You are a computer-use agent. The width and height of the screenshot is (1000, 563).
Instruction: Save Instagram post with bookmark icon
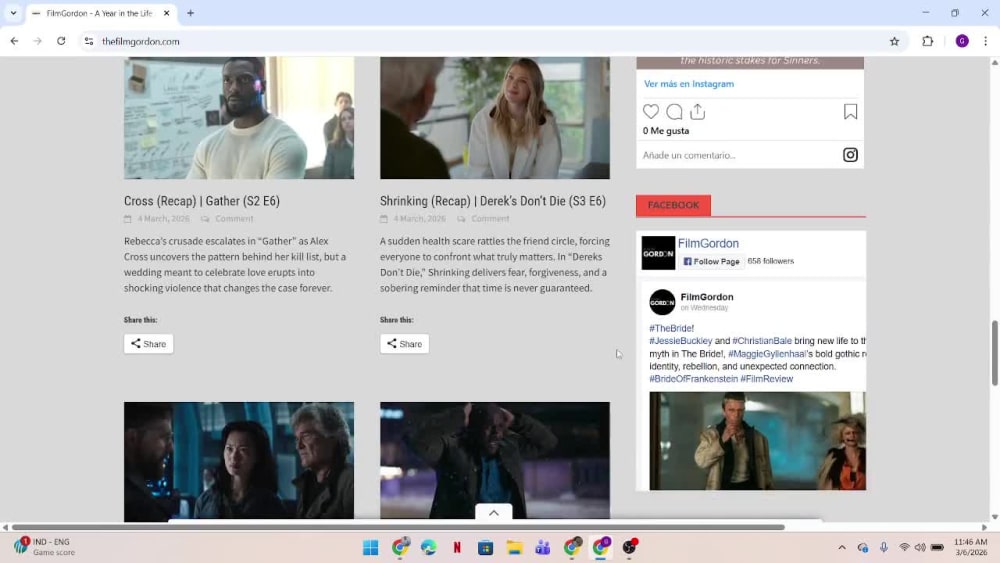coord(850,112)
